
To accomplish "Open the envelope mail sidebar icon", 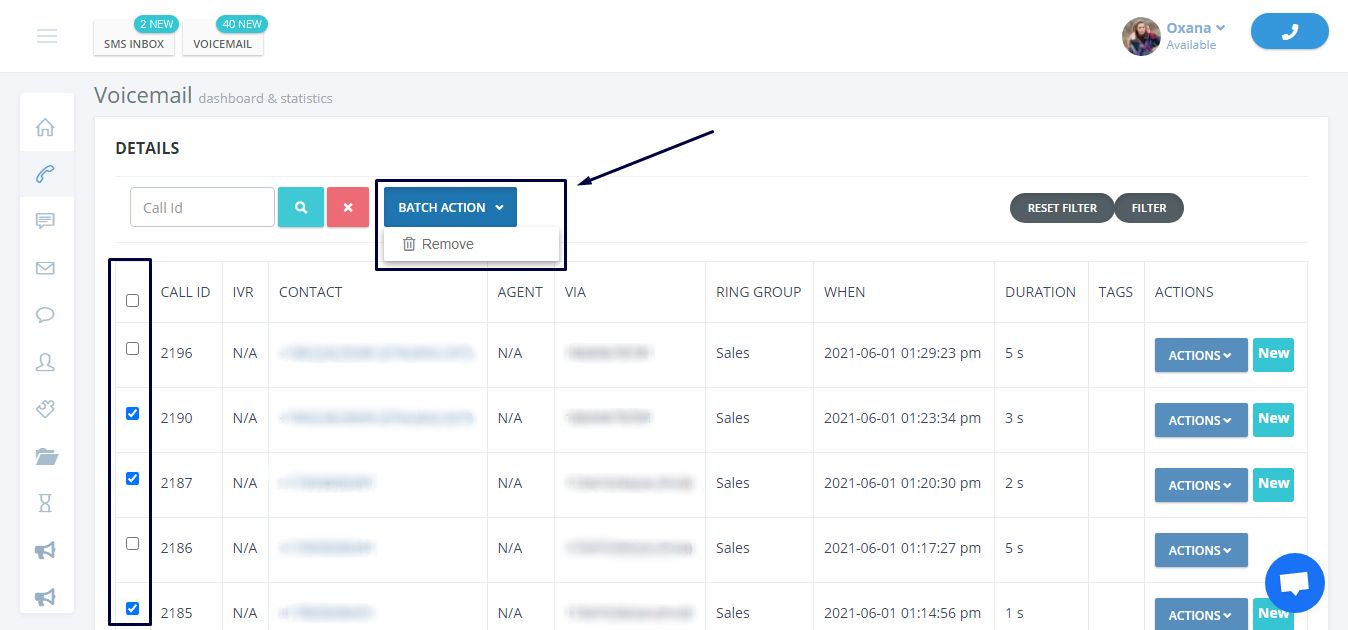I will (x=45, y=268).
